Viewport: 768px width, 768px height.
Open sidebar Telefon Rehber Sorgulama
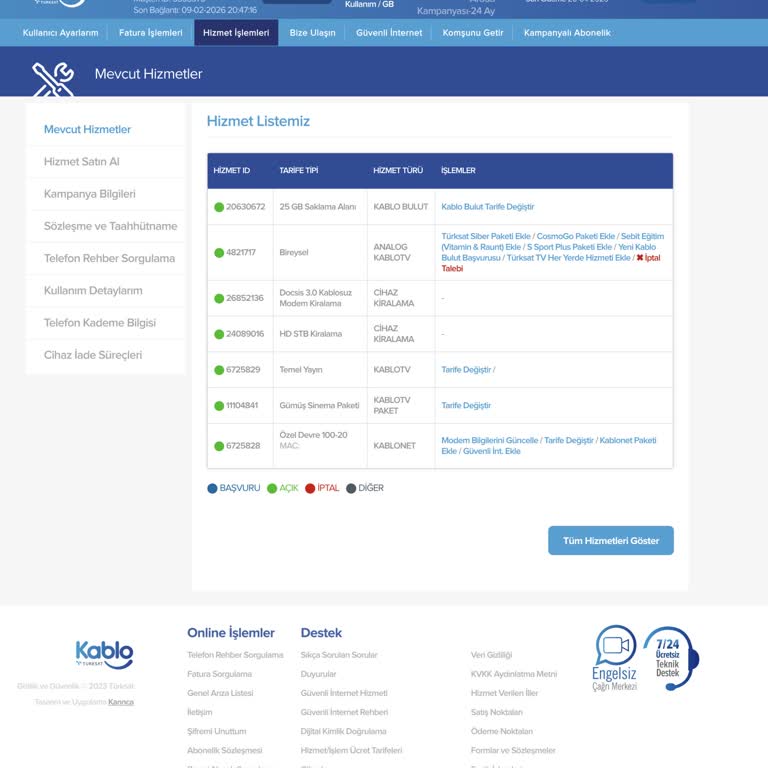coord(109,259)
